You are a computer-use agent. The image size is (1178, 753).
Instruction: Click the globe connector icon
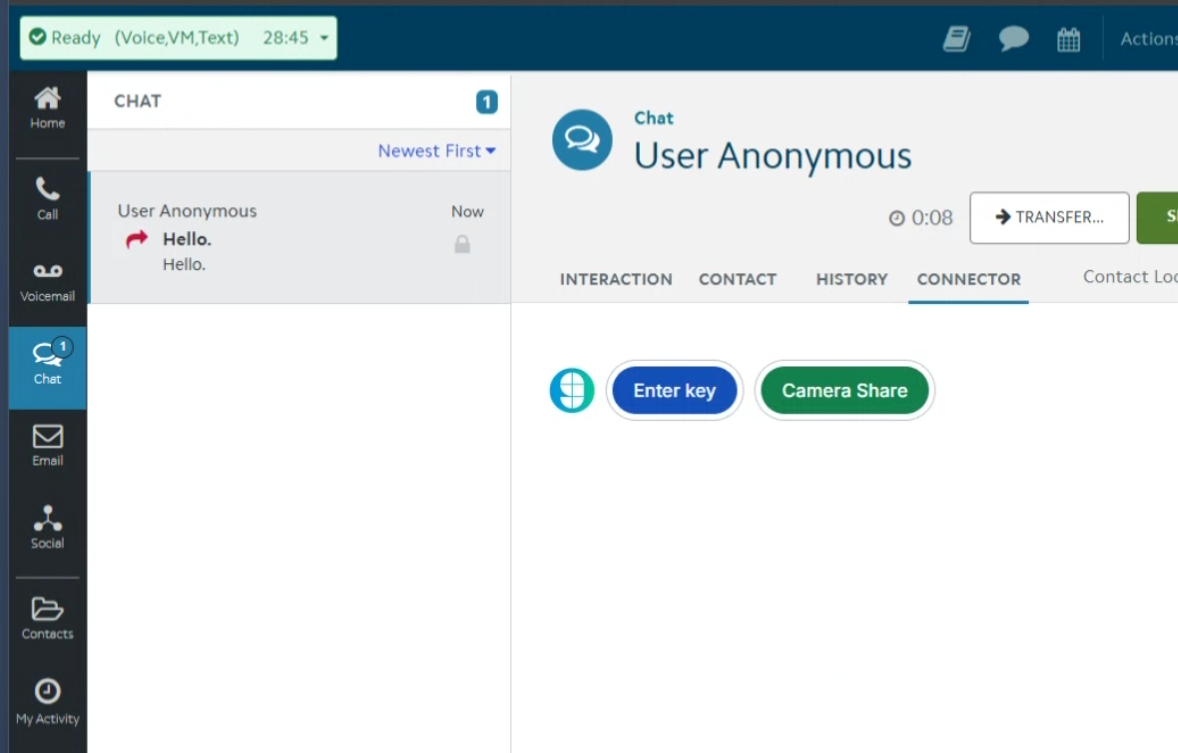click(x=572, y=390)
